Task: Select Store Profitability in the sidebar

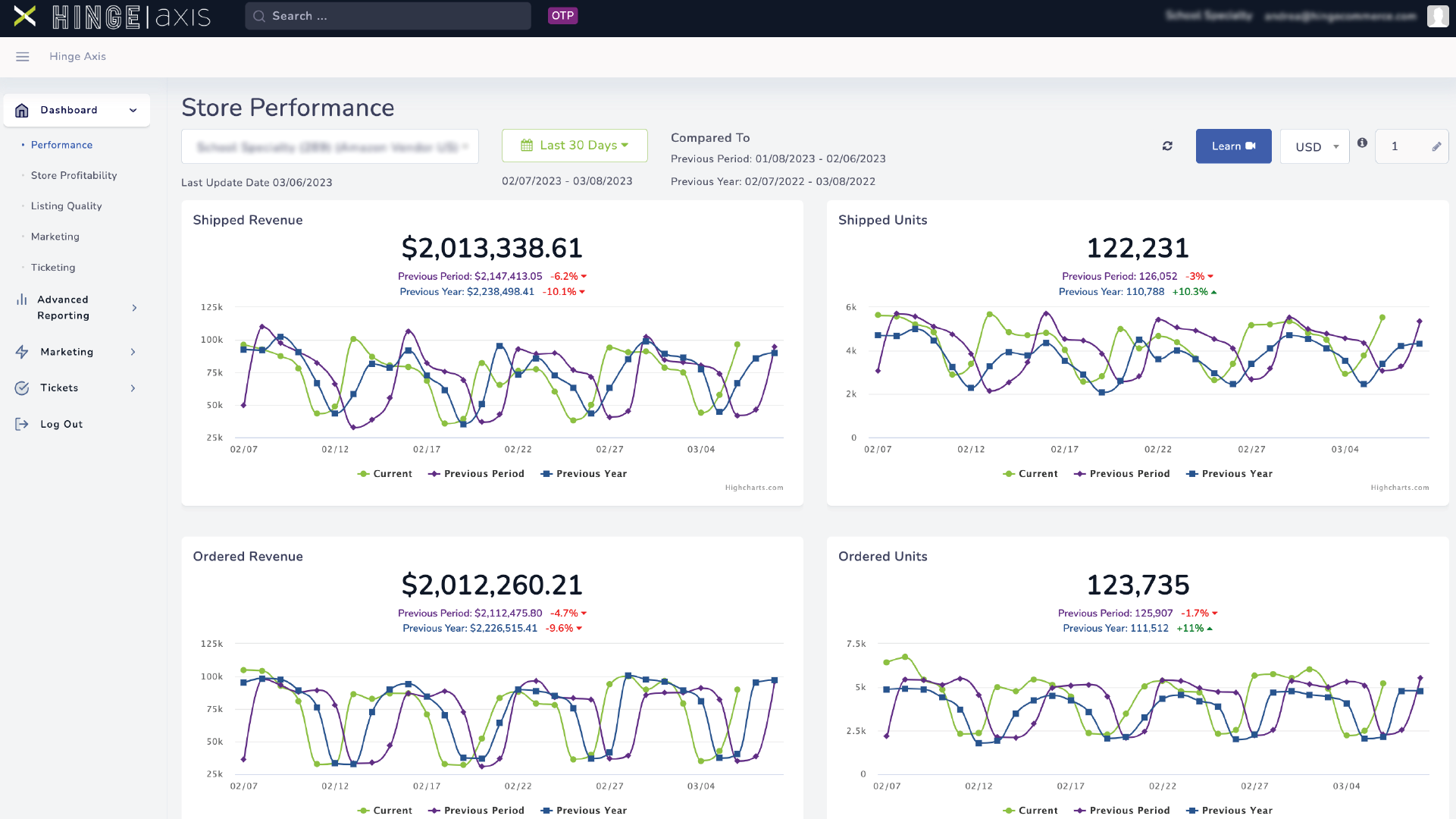Action: pyautogui.click(x=73, y=175)
